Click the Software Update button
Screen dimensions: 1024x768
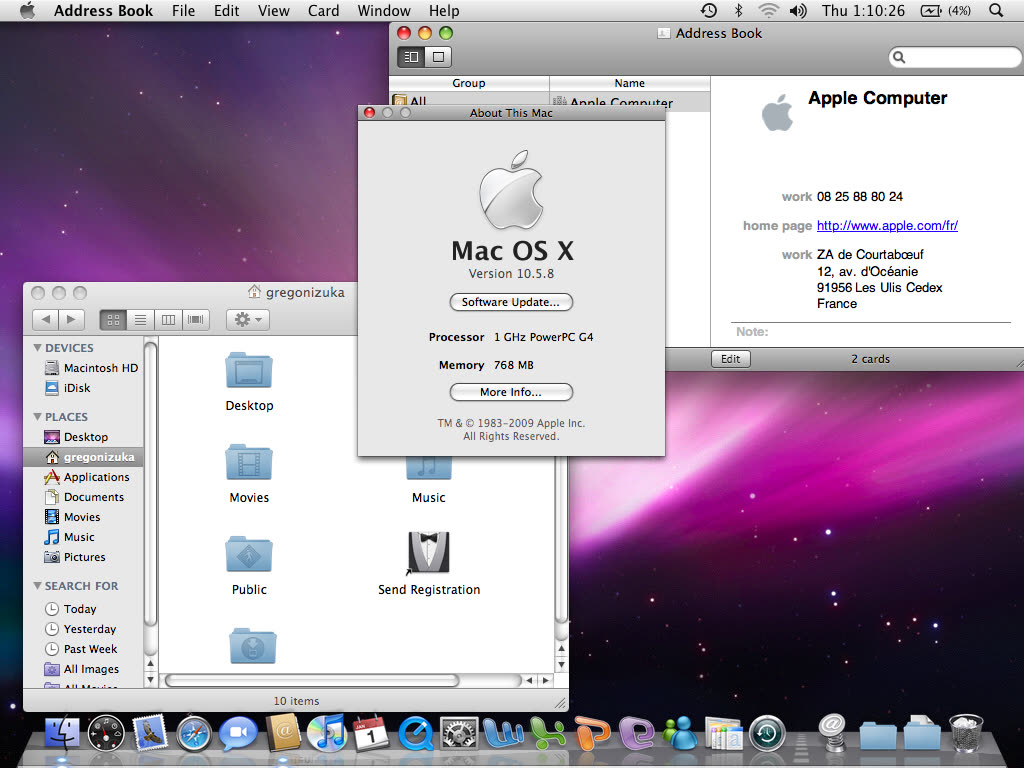[511, 302]
